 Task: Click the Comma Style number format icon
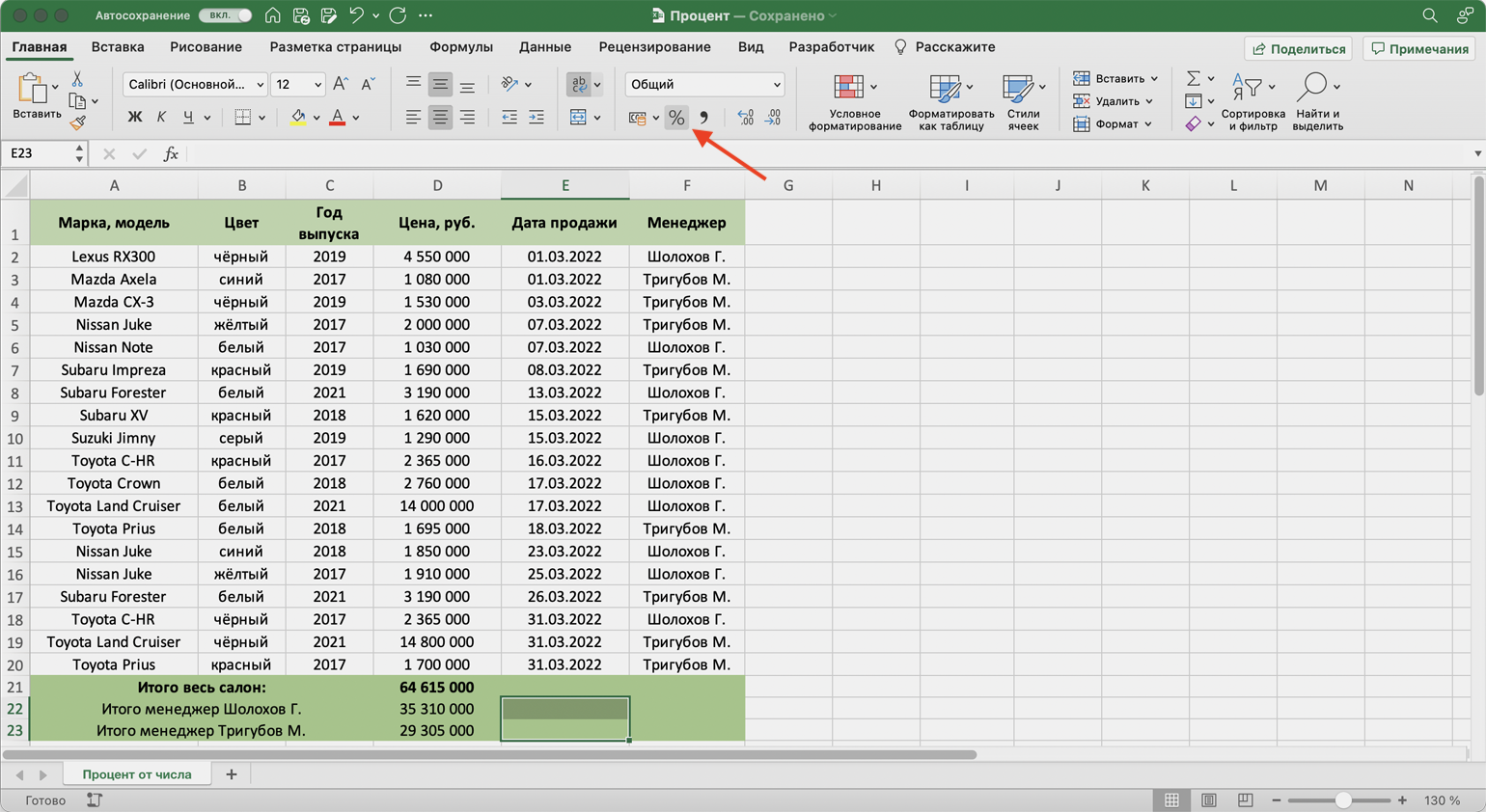703,118
